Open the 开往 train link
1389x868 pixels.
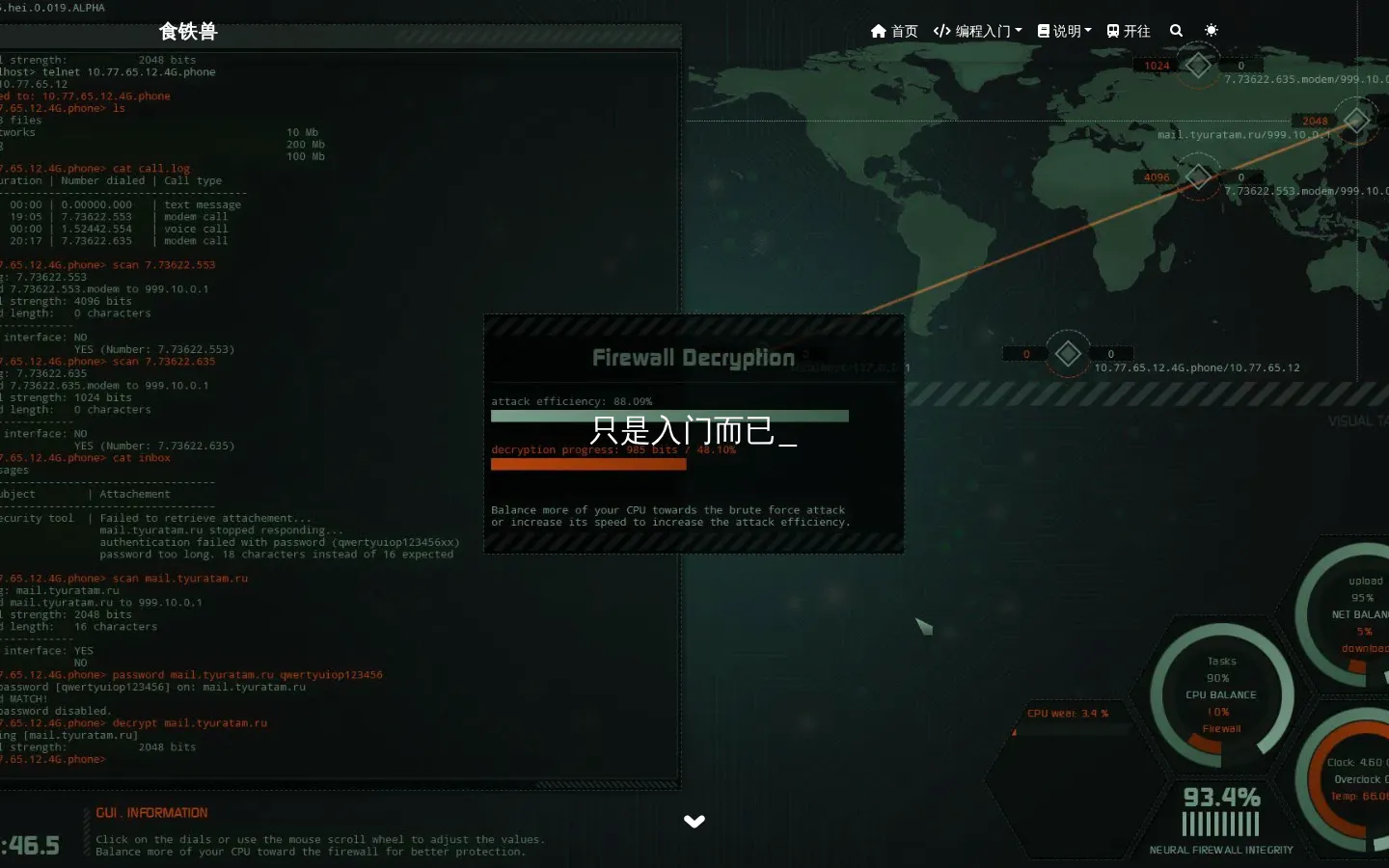[x=1129, y=31]
